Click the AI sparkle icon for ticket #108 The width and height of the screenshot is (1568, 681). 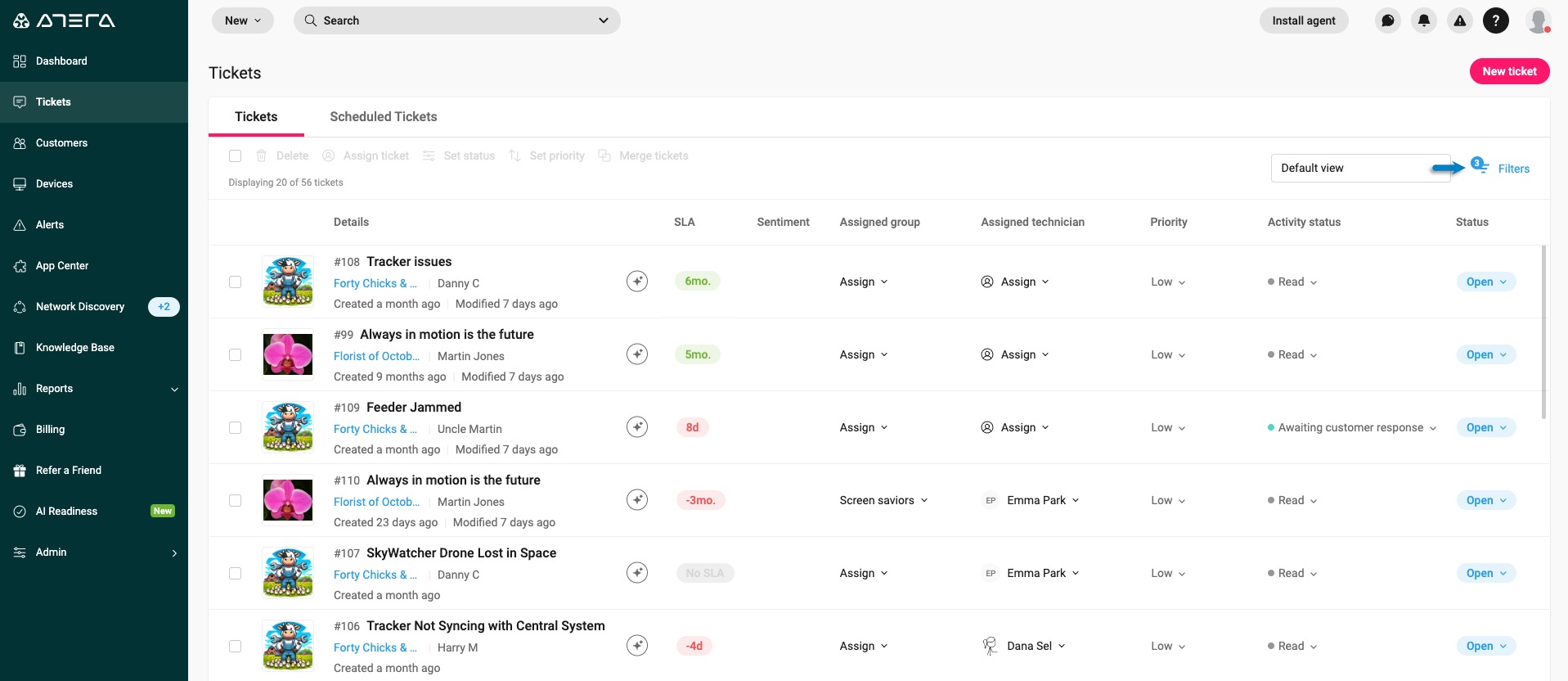click(636, 282)
